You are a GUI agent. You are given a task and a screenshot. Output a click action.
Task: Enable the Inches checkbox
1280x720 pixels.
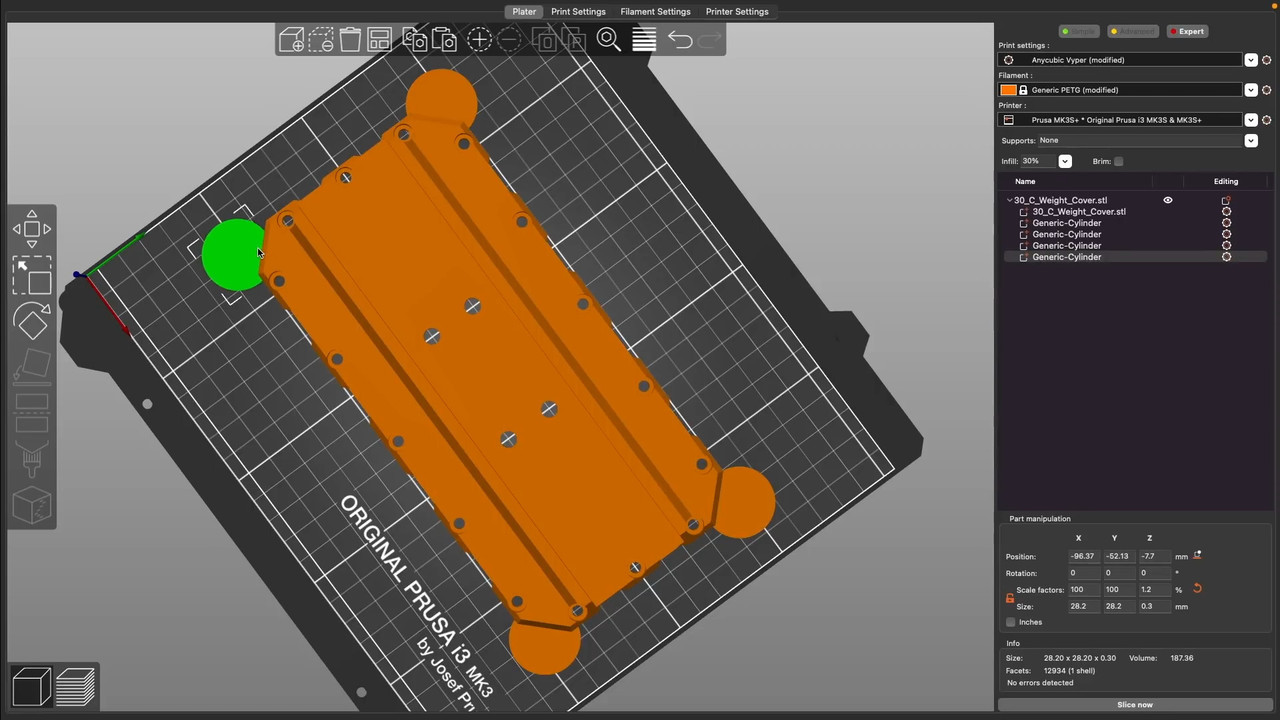(1011, 622)
